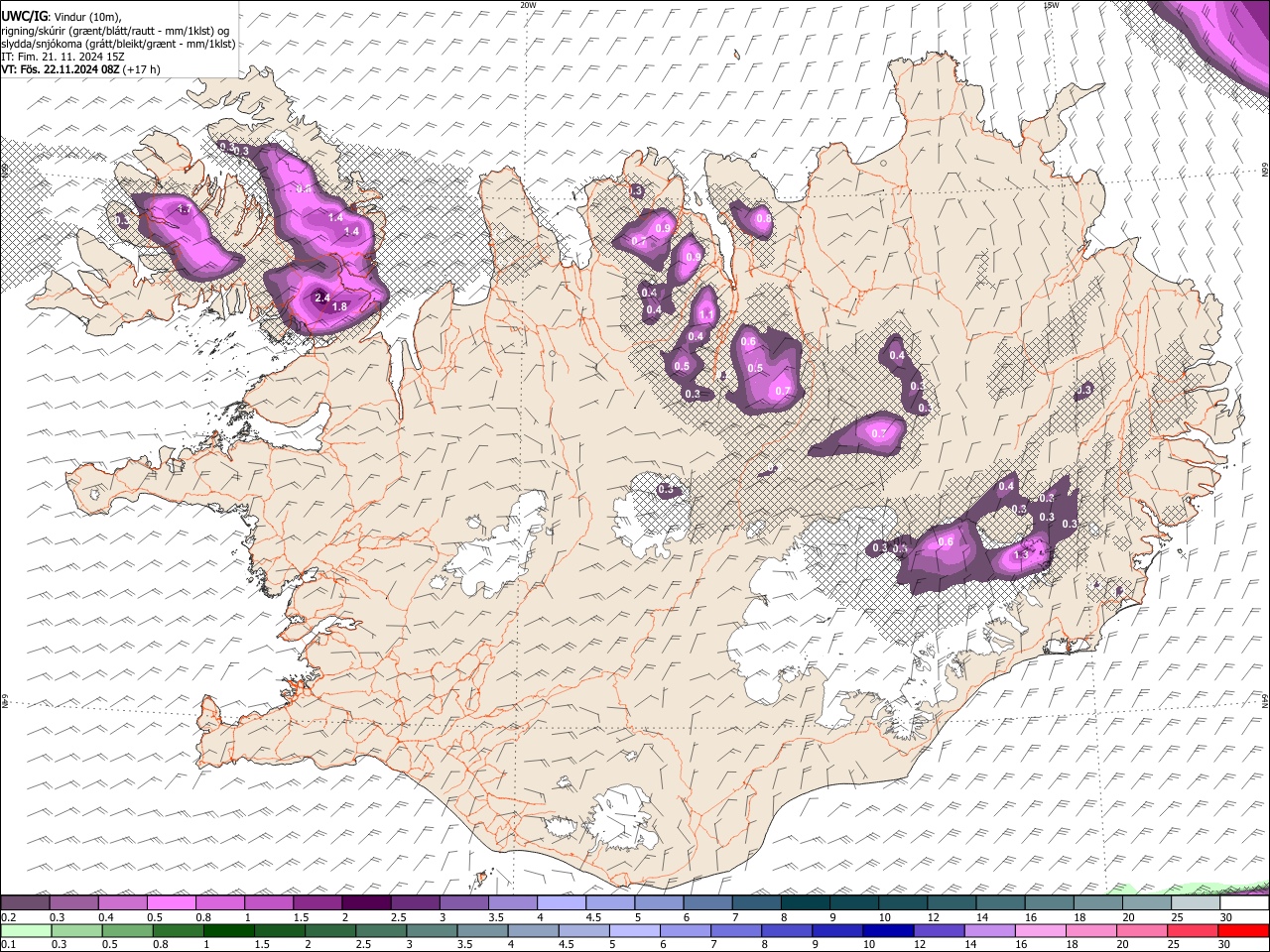Select the darkest purple swatch between 2 and 2.5
Screen dimensions: 1270x952
click(x=366, y=903)
